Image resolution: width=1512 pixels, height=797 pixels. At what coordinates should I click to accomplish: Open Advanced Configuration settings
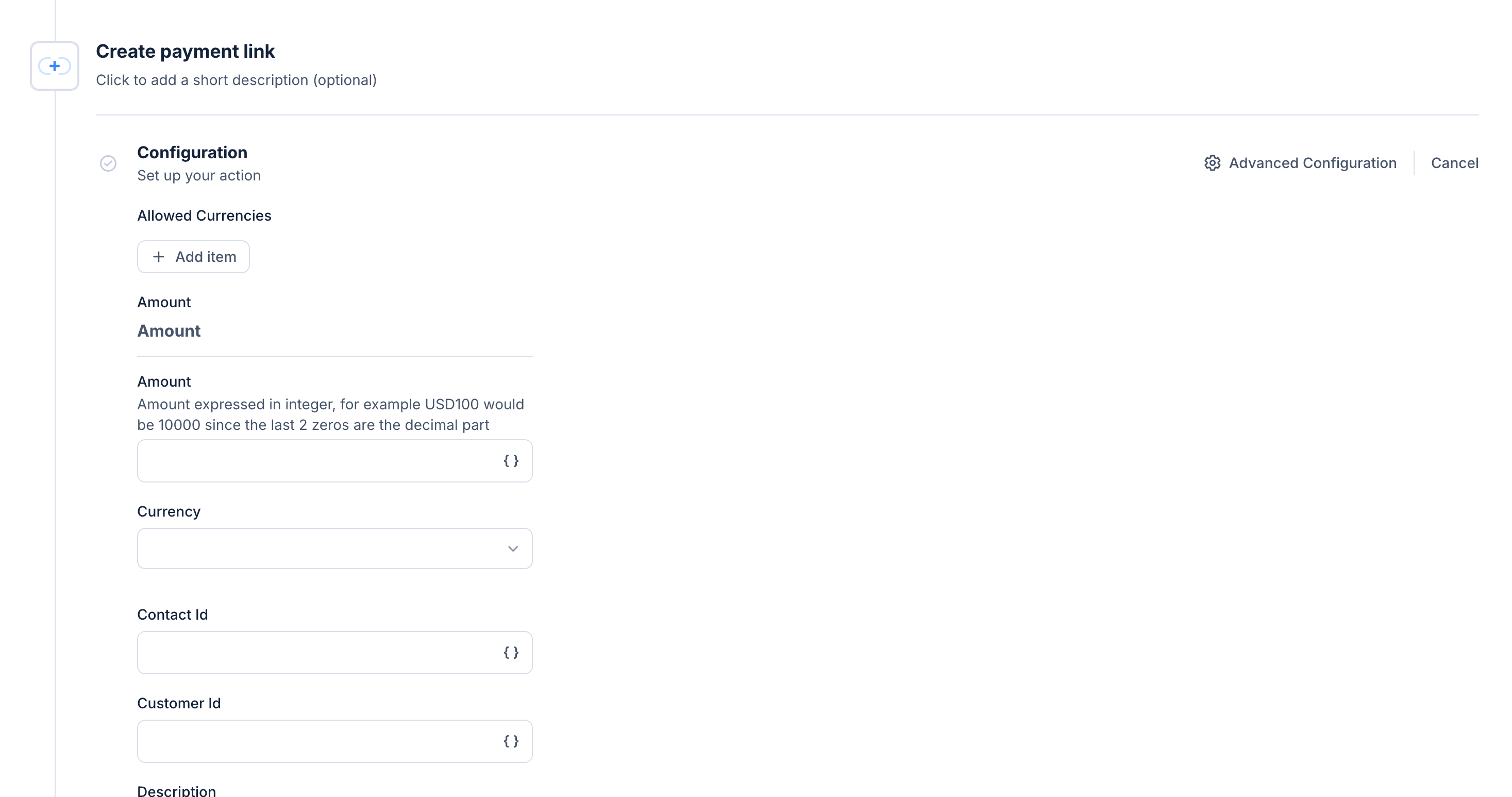coord(1312,163)
